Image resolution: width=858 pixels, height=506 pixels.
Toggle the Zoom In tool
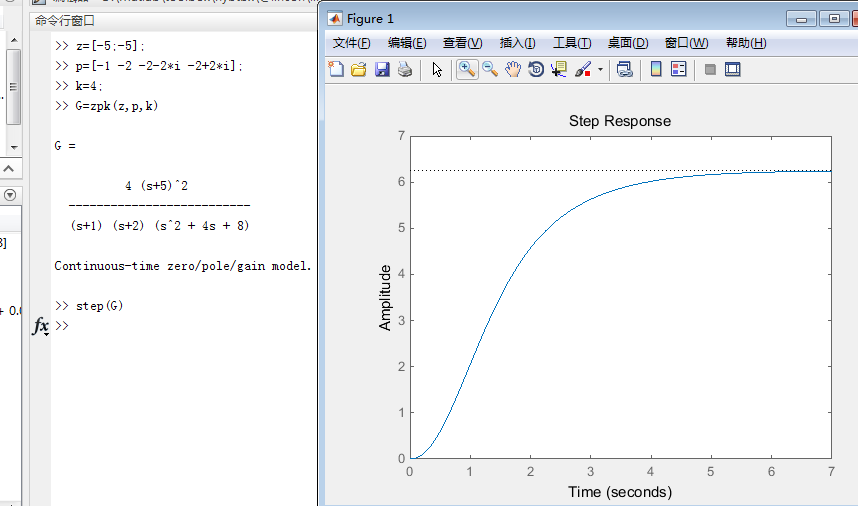(467, 69)
